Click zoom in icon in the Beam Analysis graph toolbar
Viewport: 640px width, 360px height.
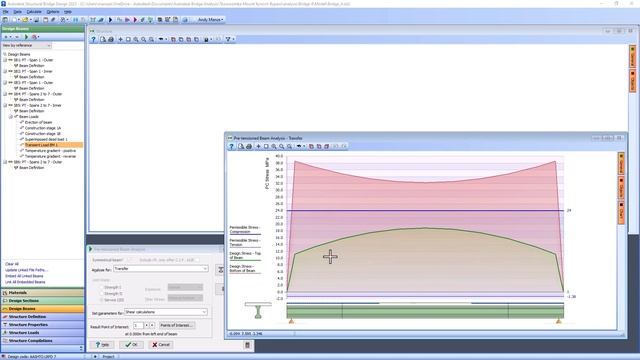(274, 147)
